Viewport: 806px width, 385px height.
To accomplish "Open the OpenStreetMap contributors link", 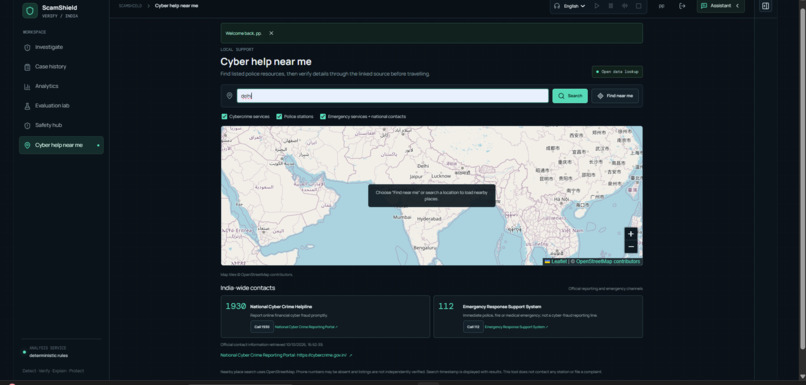I will [608, 262].
